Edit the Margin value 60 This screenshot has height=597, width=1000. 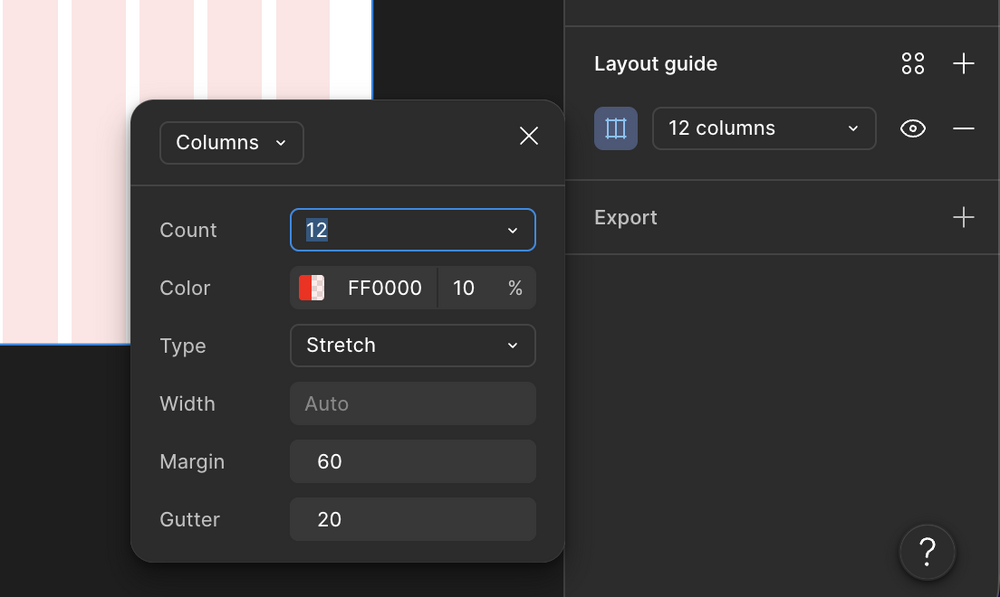[x=413, y=461]
